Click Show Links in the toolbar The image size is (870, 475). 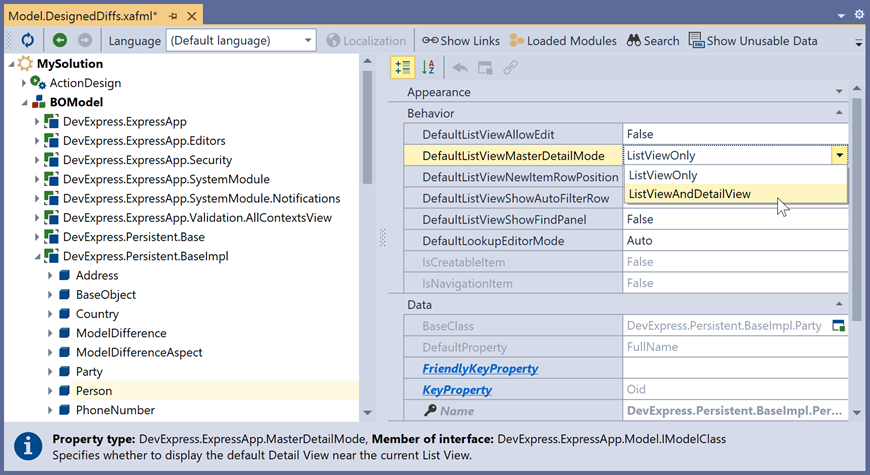pos(461,41)
